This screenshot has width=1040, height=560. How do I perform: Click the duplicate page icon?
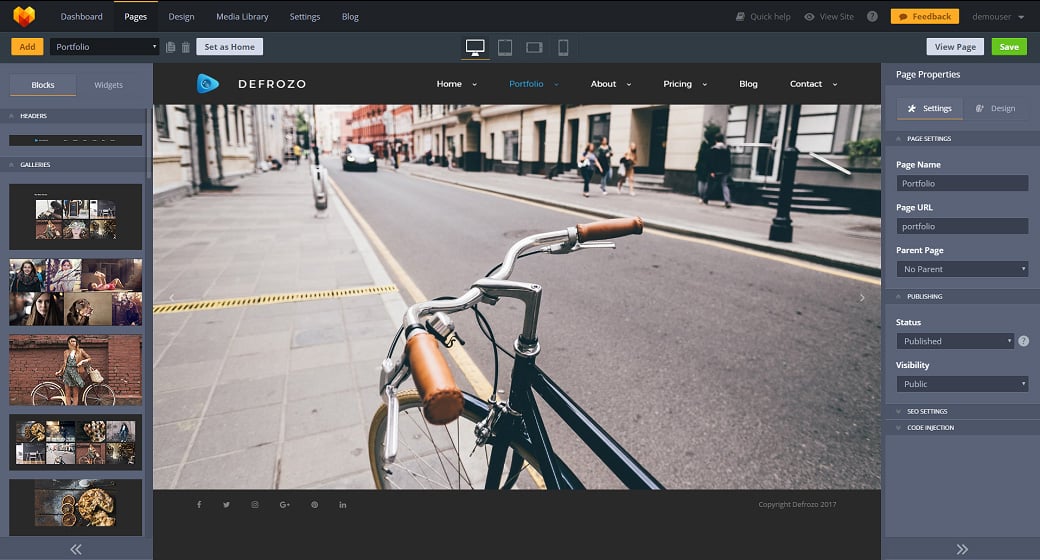(x=171, y=47)
